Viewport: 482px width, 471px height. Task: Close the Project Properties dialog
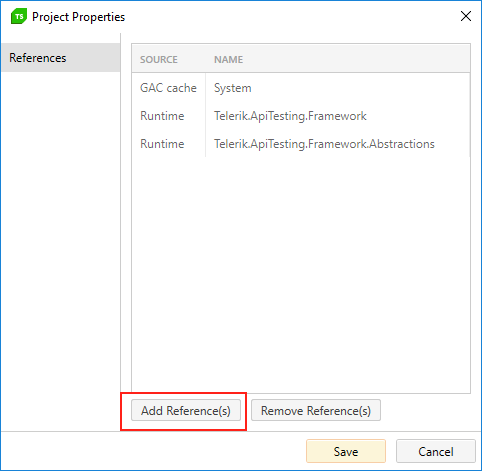click(x=465, y=16)
